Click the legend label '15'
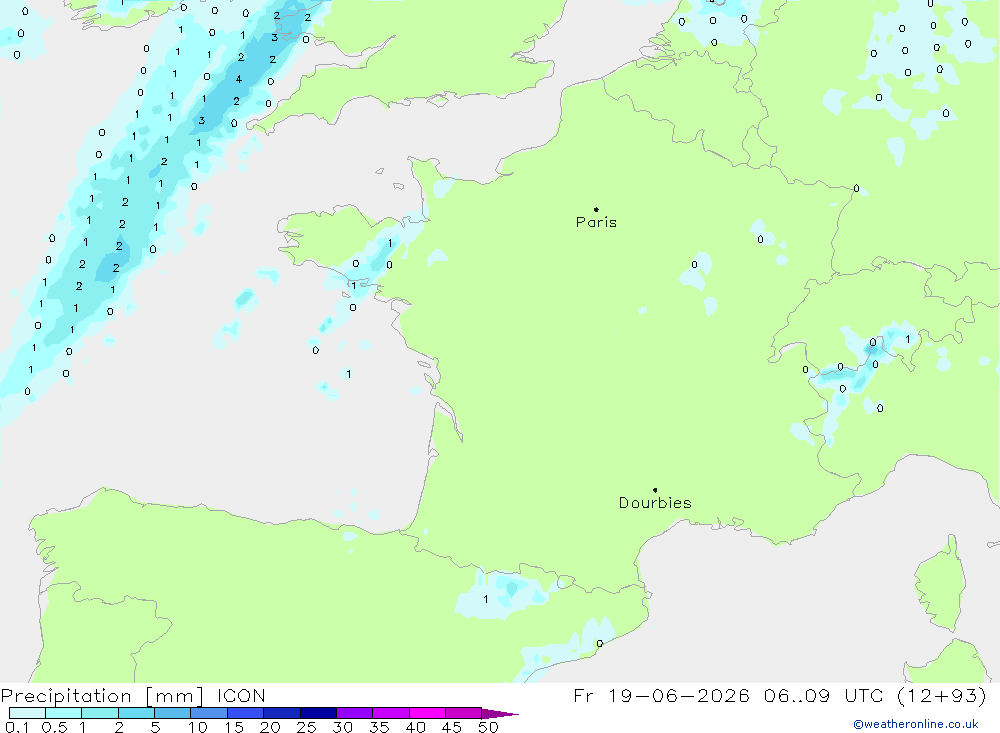Image resolution: width=1000 pixels, height=733 pixels. click(x=234, y=727)
